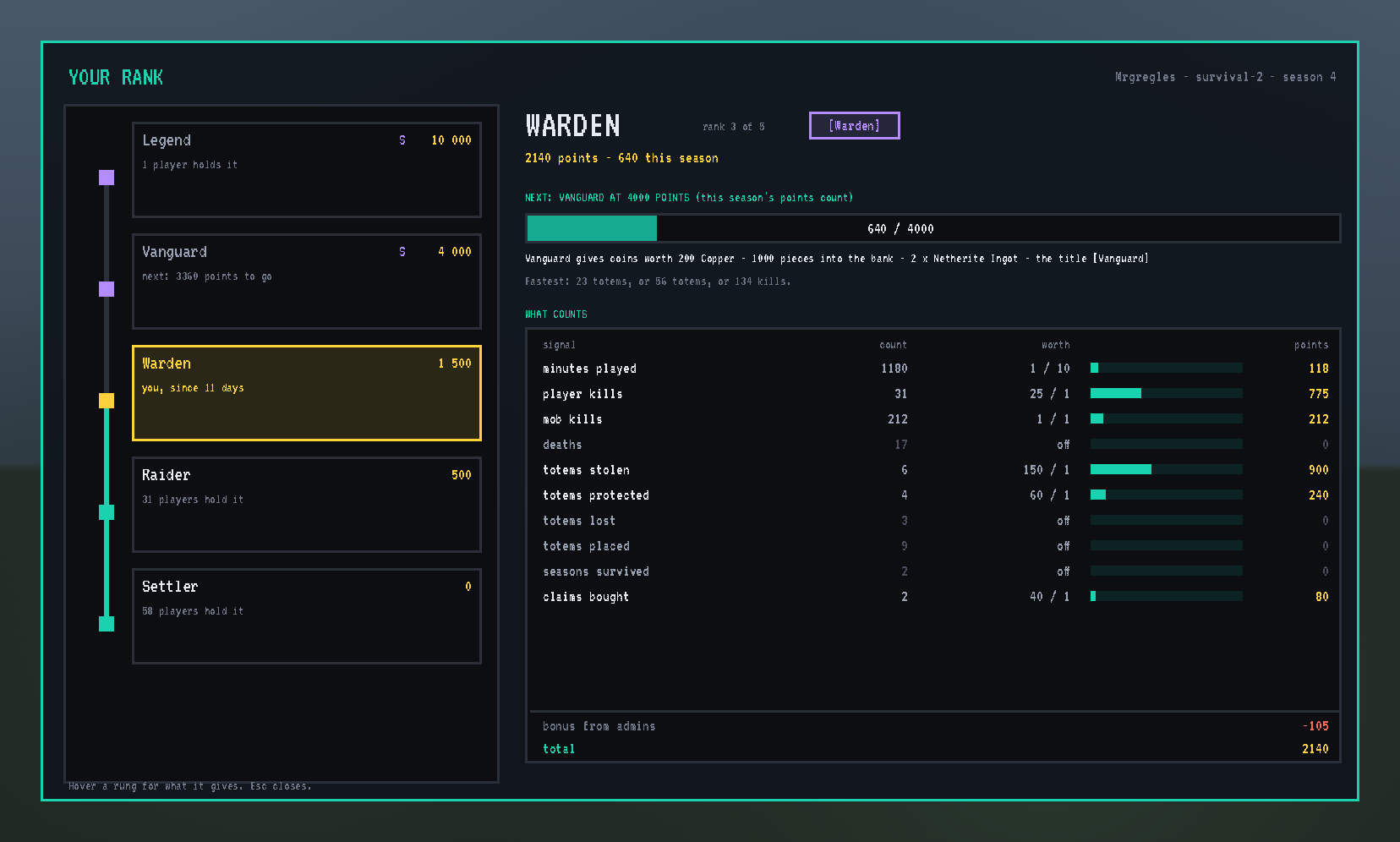Click the 'Fastest: 23 totems' hint line

tap(658, 282)
